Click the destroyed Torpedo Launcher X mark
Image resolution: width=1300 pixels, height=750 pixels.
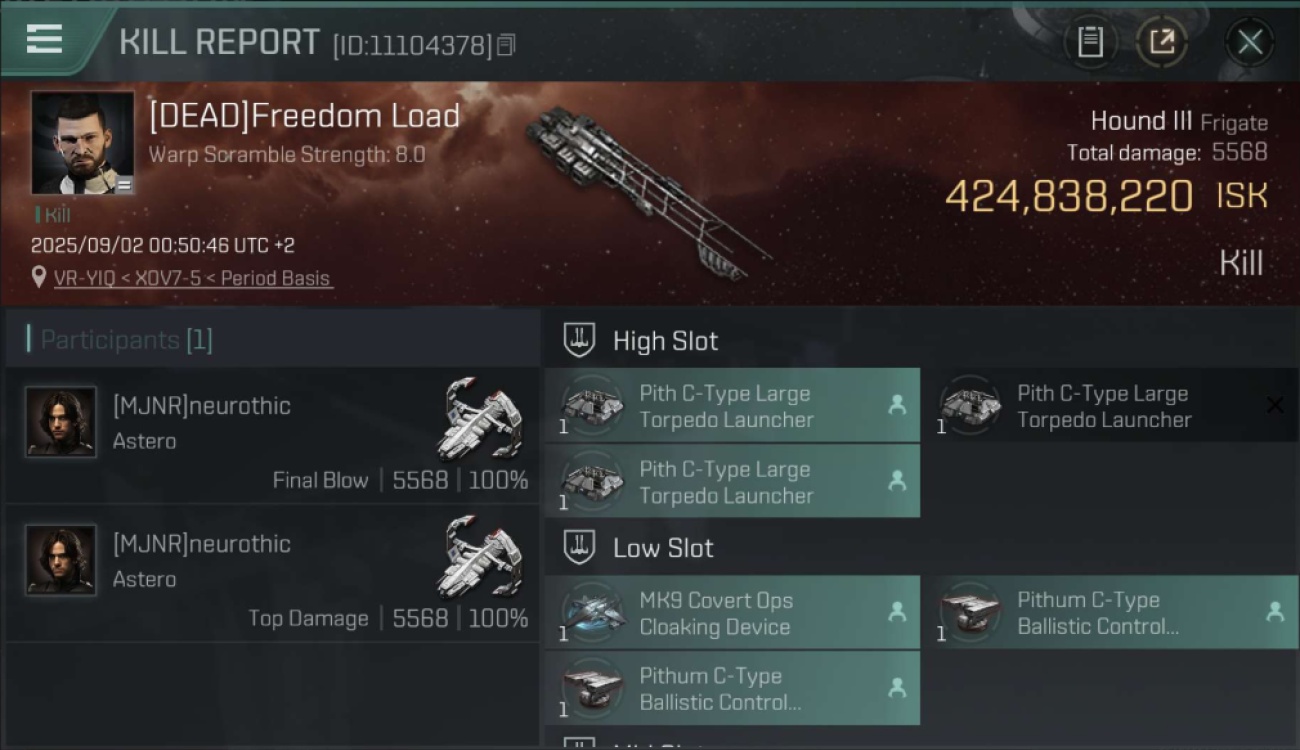[x=1275, y=405]
